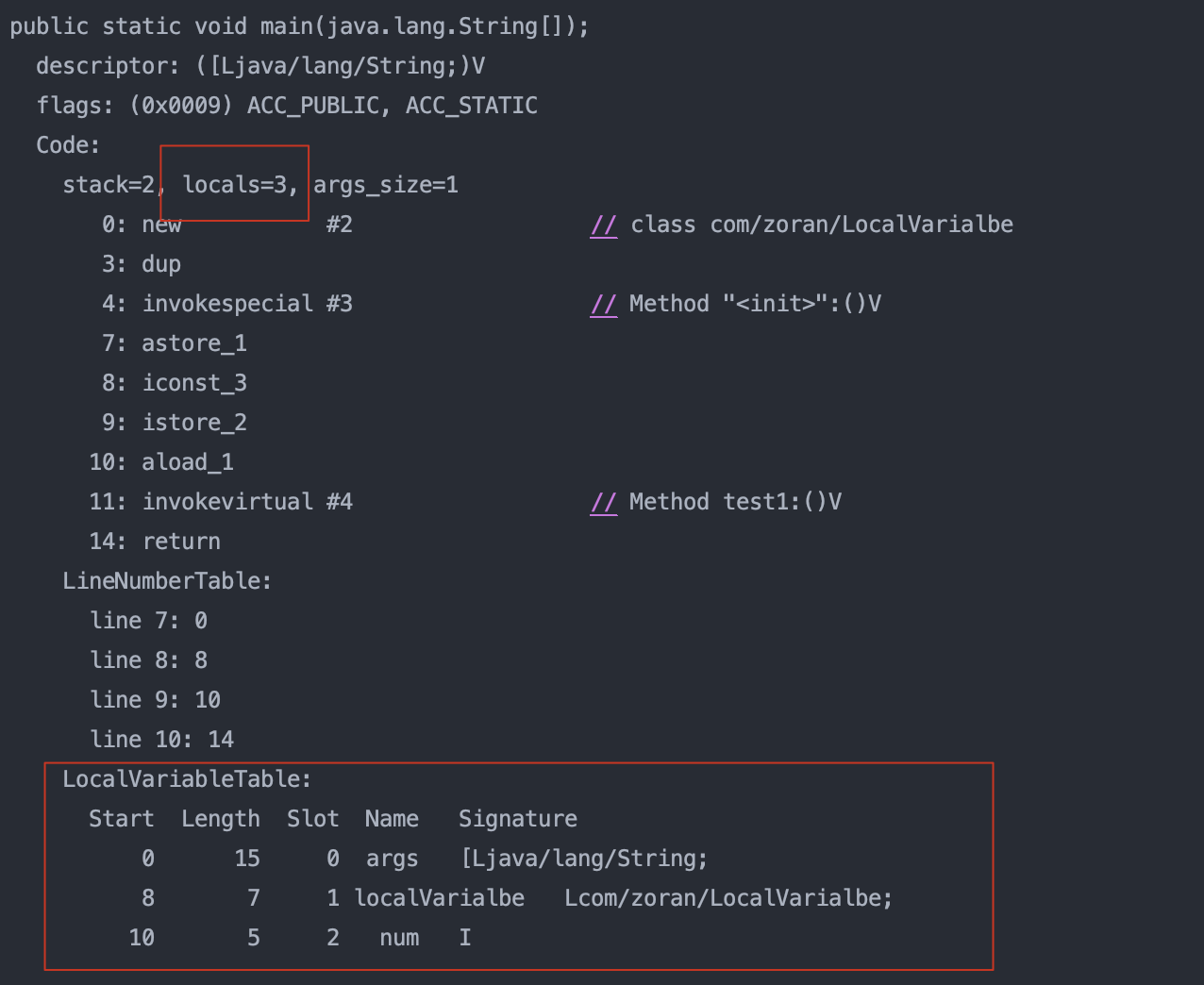1204x985 pixels.
Task: Click the "num" variable name
Action: [x=399, y=938]
